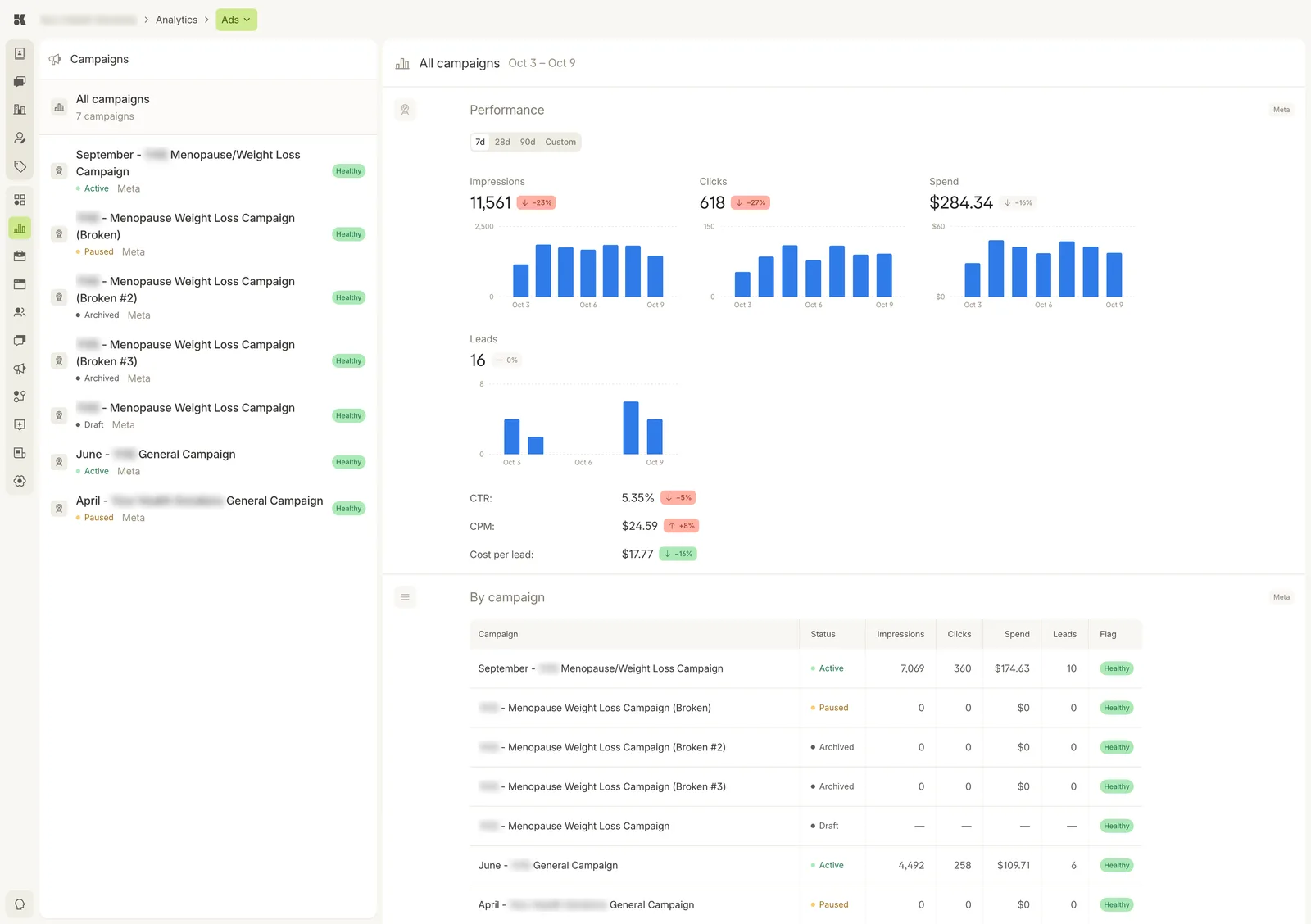Click the -23% impressions change badge
The height and width of the screenshot is (924, 1311).
click(x=537, y=202)
